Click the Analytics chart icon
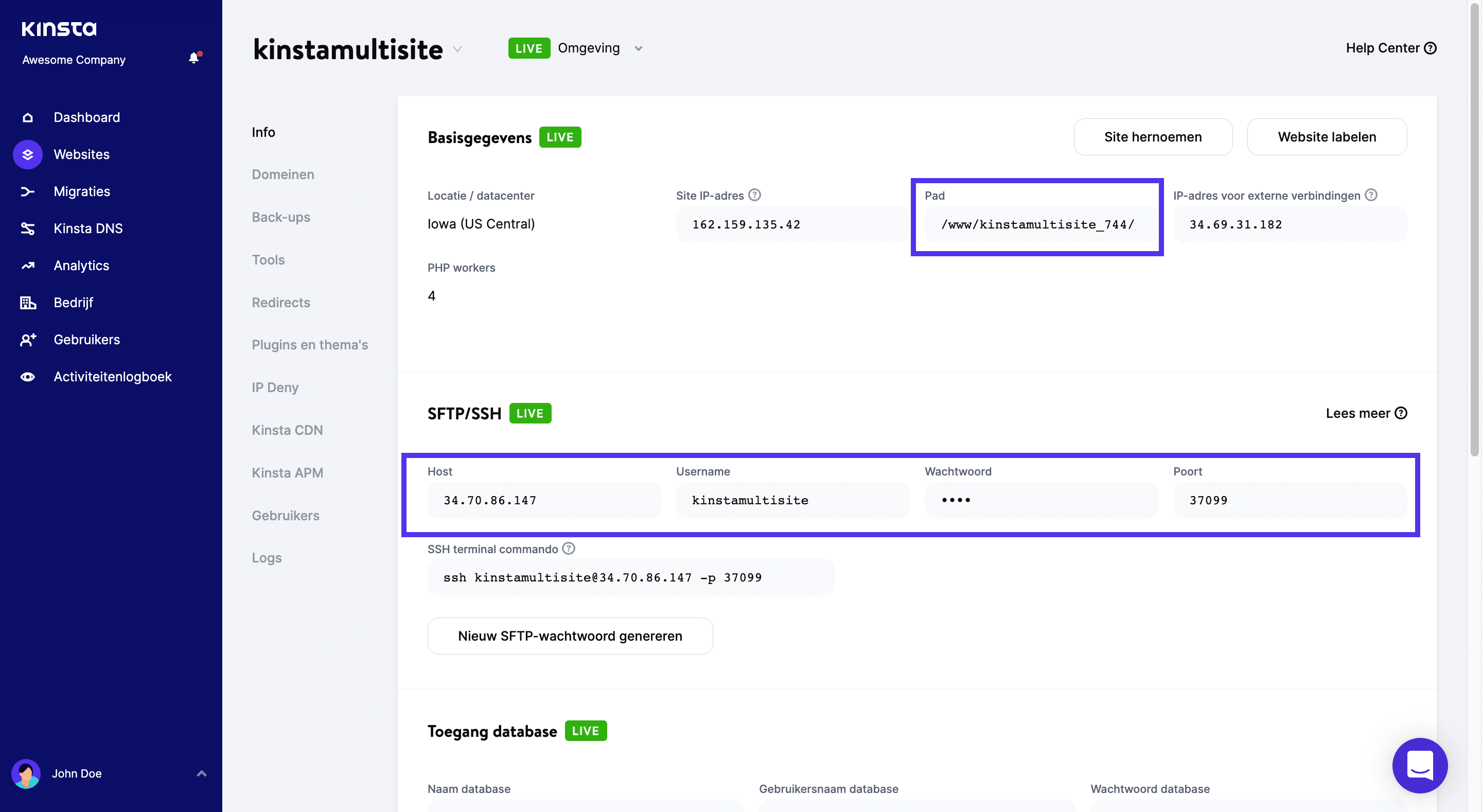Image resolution: width=1482 pixels, height=812 pixels. [x=28, y=266]
